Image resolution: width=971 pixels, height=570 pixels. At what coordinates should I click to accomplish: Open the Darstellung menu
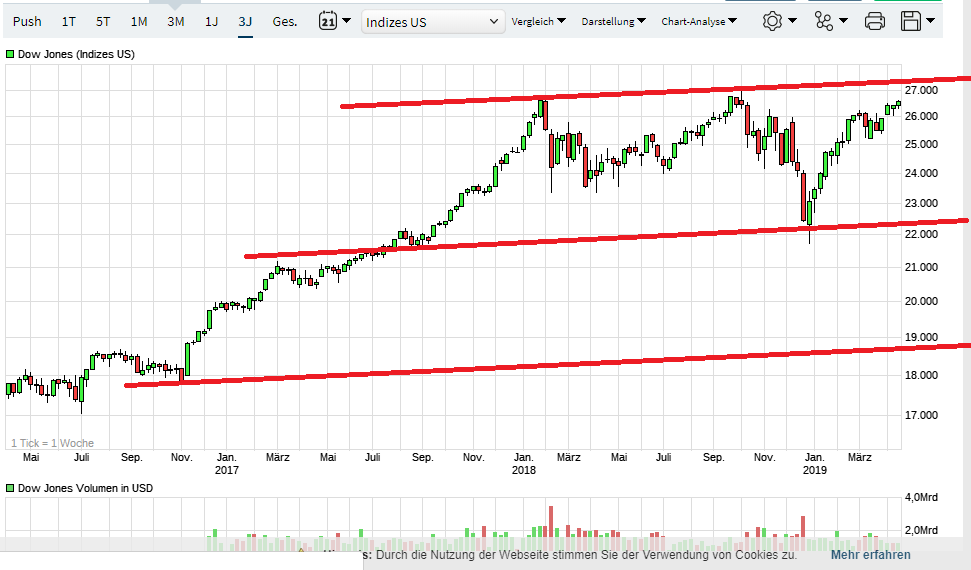[613, 21]
